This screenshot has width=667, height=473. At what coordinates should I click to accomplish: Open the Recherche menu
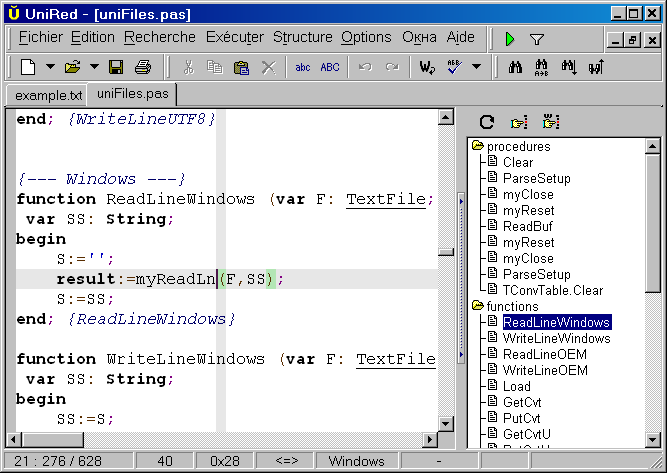click(x=160, y=37)
